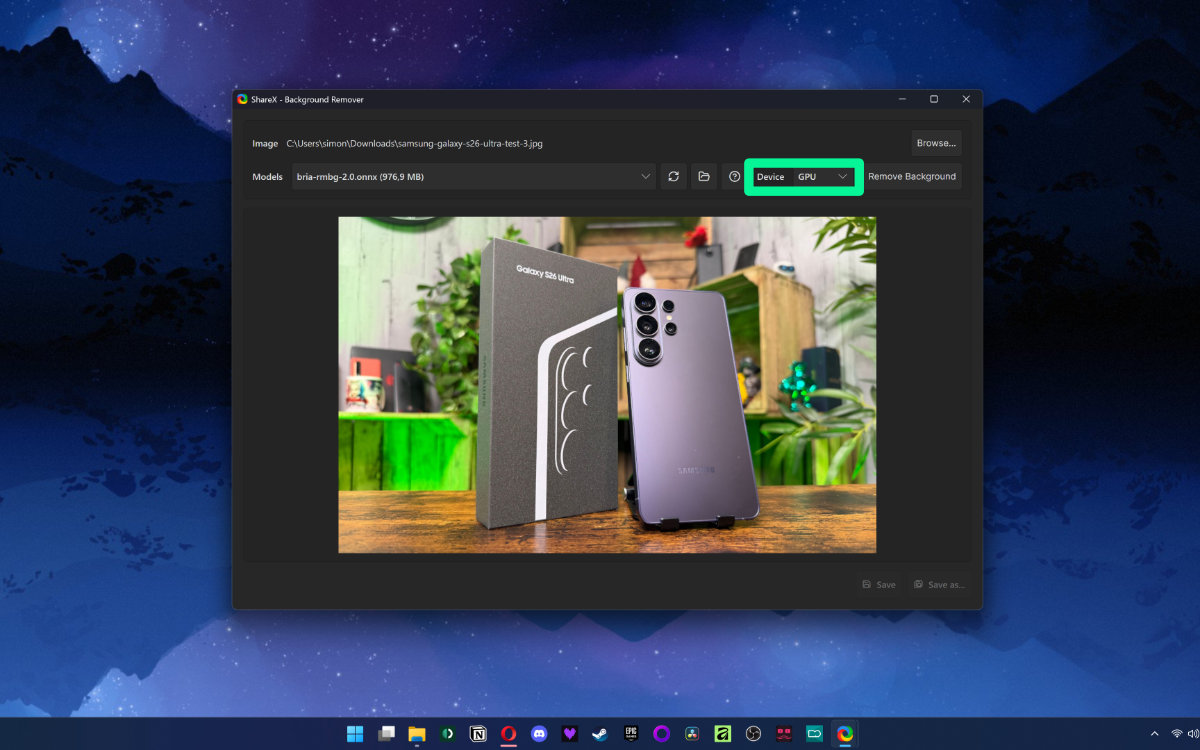Open Discord from the taskbar
Screen dimensions: 1200x750
tap(539, 734)
